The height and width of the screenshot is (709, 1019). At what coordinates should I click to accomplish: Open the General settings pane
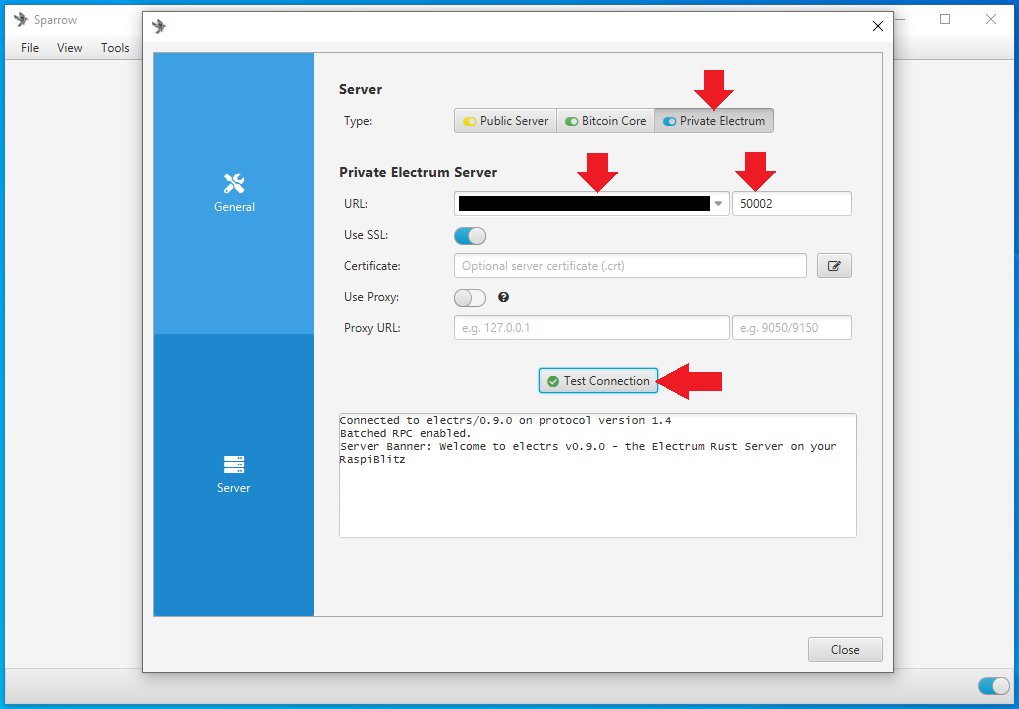tap(234, 194)
